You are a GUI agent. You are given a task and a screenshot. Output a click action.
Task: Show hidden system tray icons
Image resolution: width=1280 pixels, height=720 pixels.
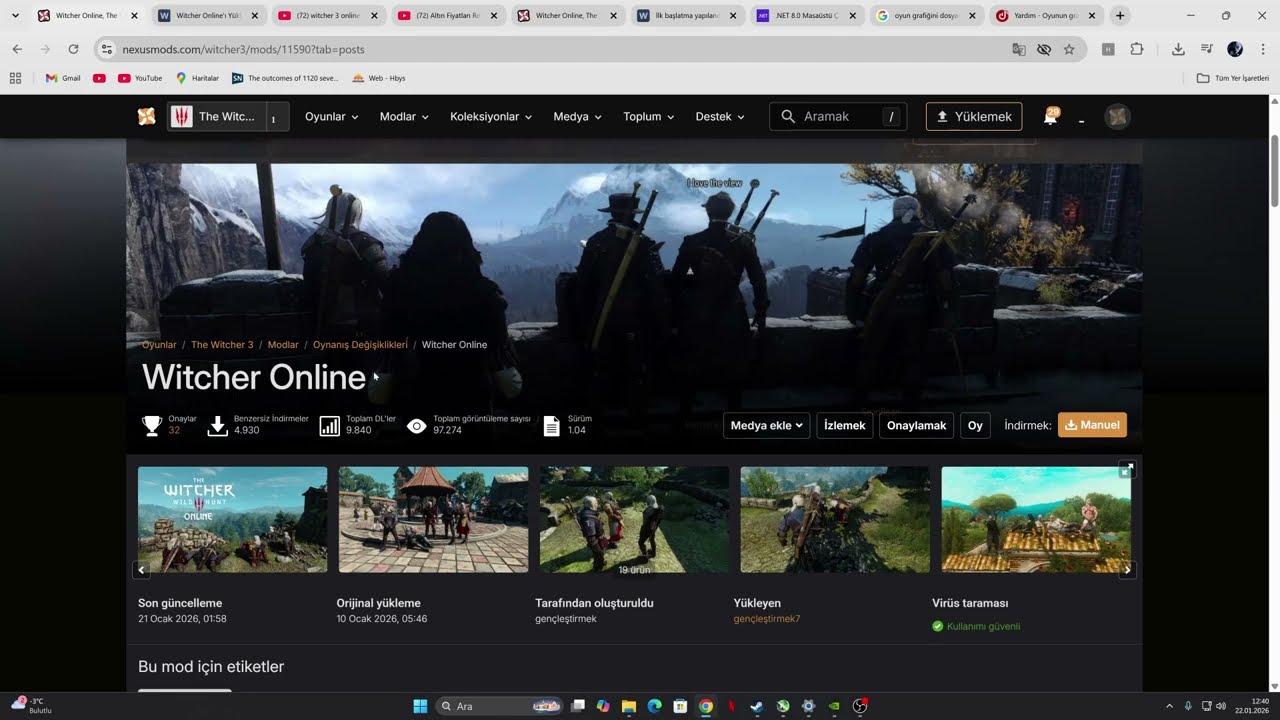tap(1169, 706)
